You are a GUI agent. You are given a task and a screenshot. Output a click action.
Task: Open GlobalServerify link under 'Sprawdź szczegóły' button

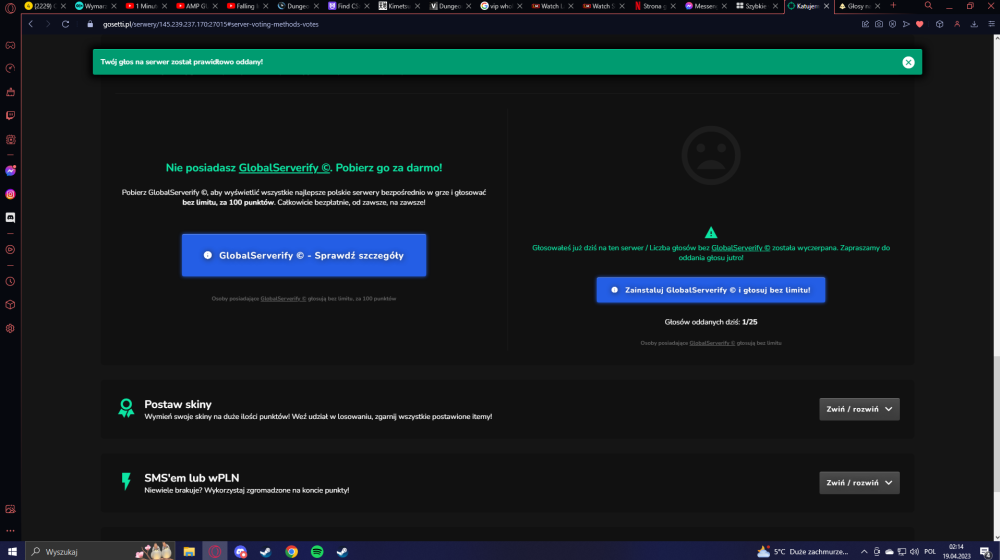click(283, 298)
